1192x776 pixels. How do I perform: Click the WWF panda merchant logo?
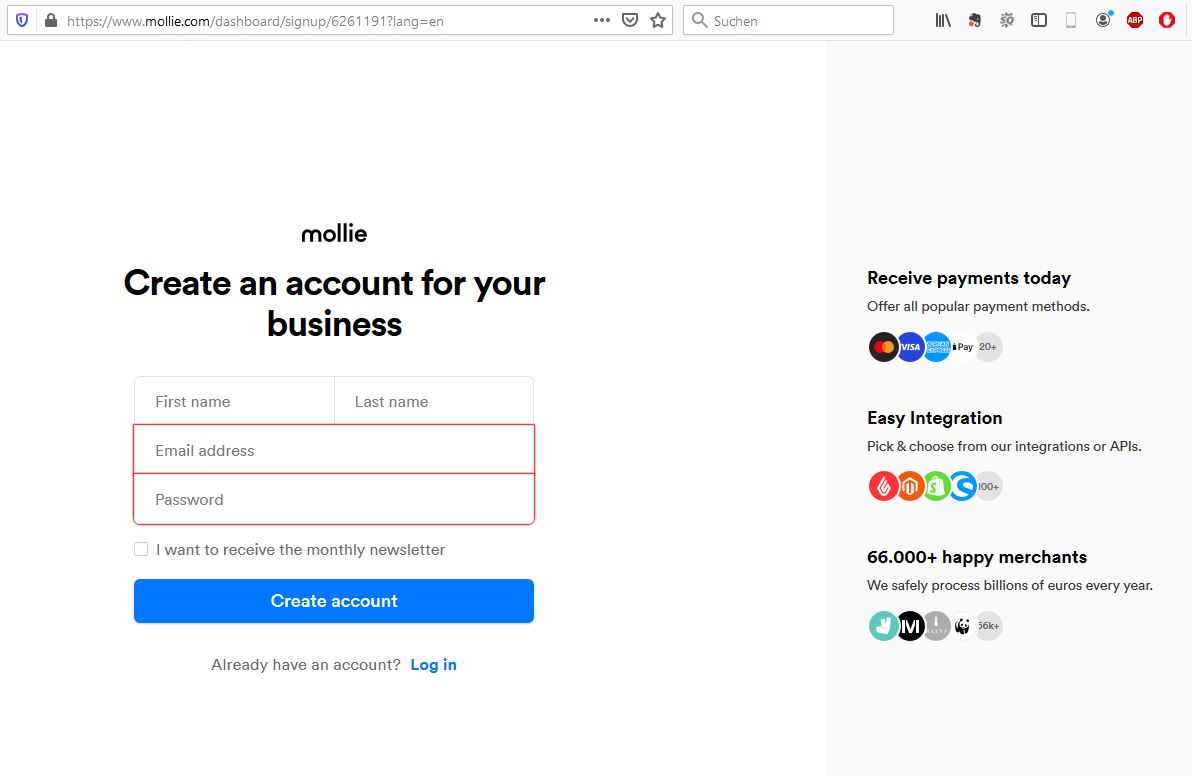pyautogui.click(x=962, y=626)
